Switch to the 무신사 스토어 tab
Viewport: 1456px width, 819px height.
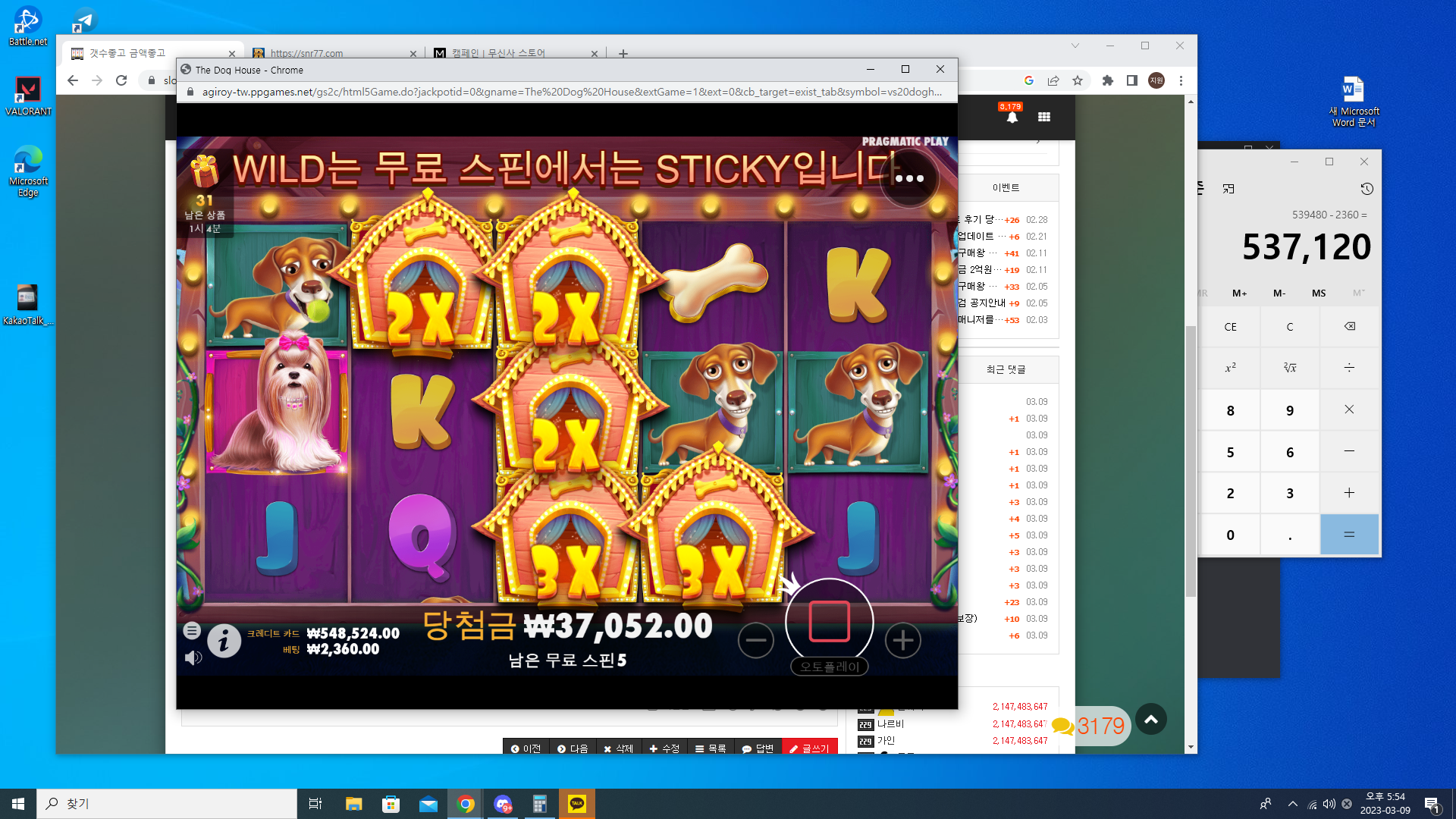tap(516, 53)
